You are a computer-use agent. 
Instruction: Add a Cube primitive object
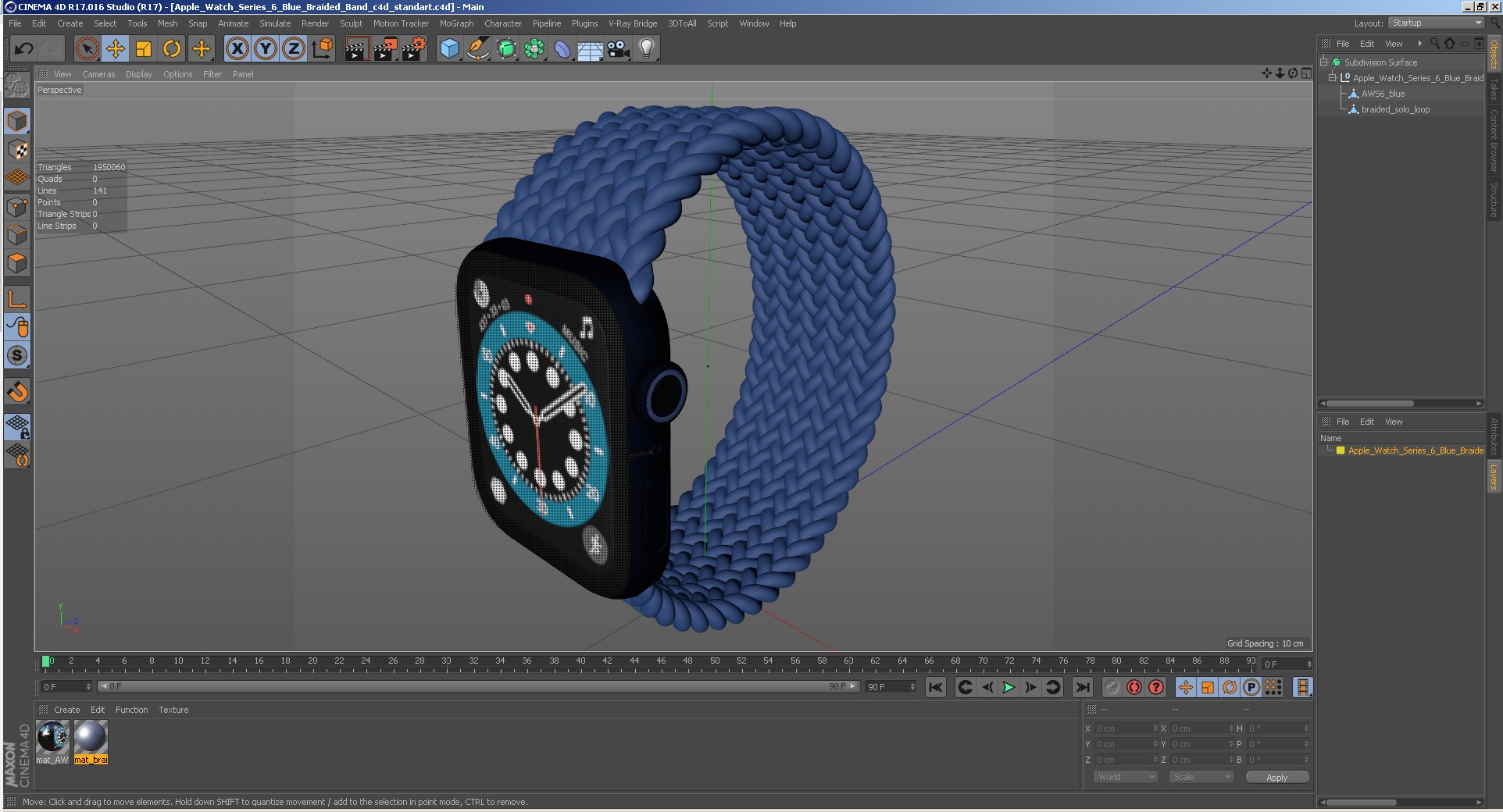pyautogui.click(x=449, y=49)
